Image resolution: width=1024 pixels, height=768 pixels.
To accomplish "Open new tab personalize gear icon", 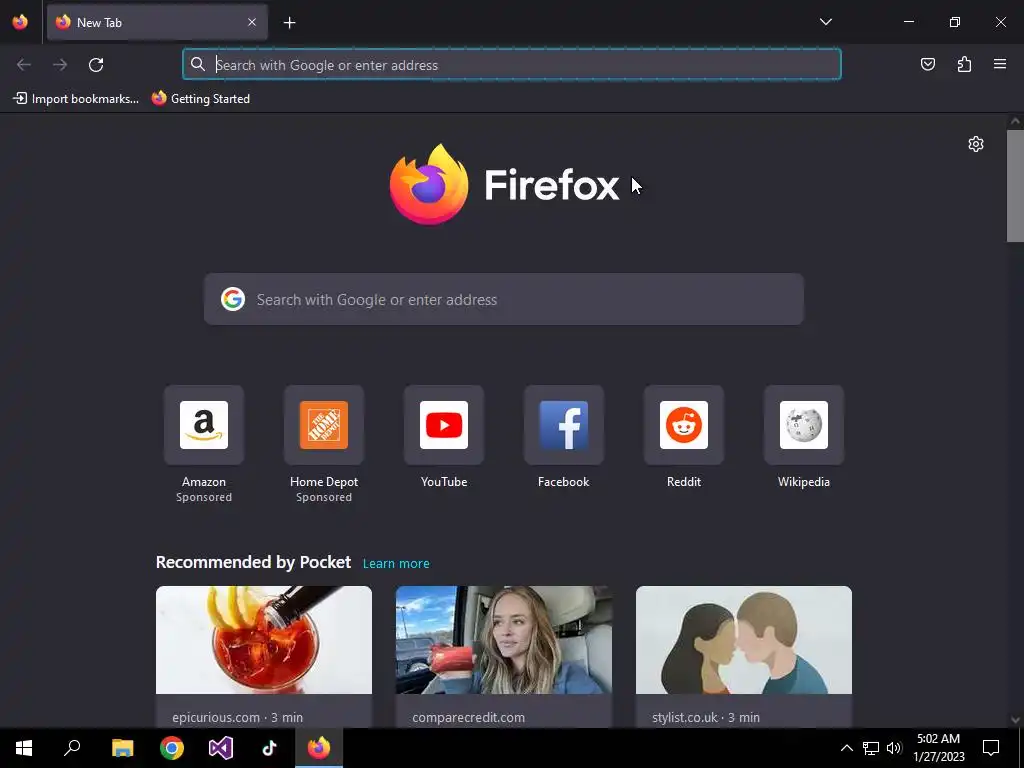I will (976, 144).
